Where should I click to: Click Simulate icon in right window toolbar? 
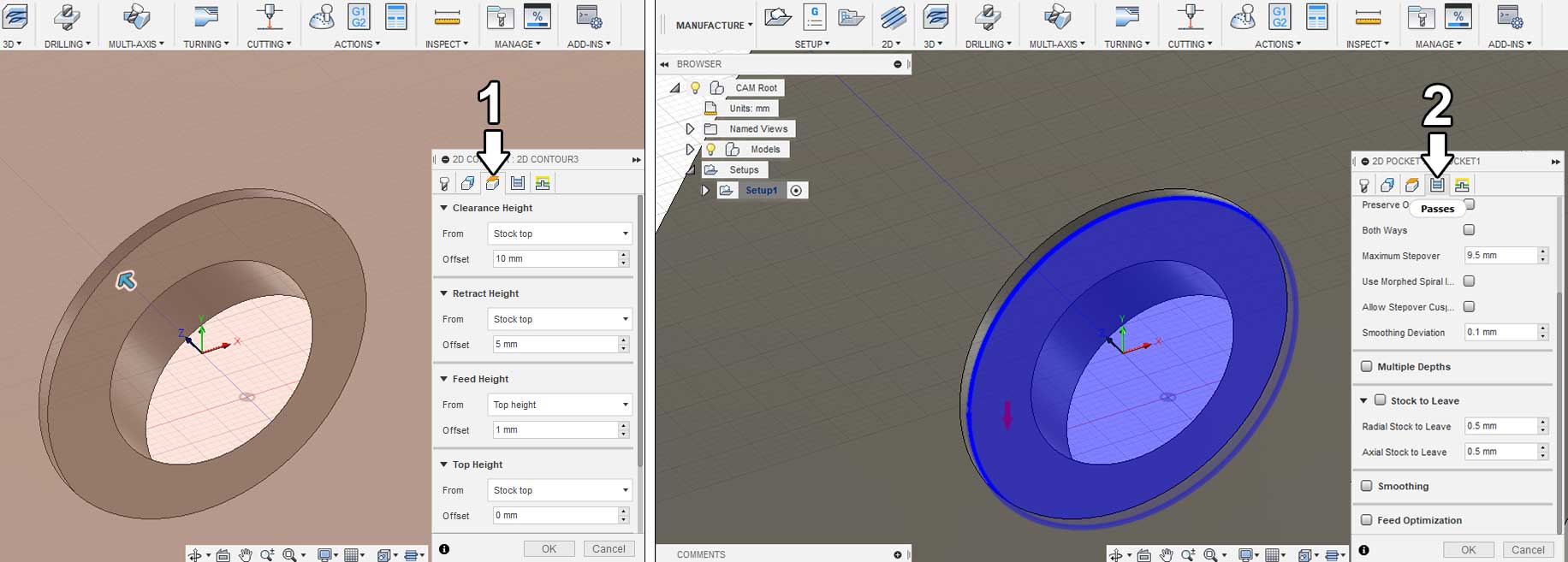tap(1243, 17)
